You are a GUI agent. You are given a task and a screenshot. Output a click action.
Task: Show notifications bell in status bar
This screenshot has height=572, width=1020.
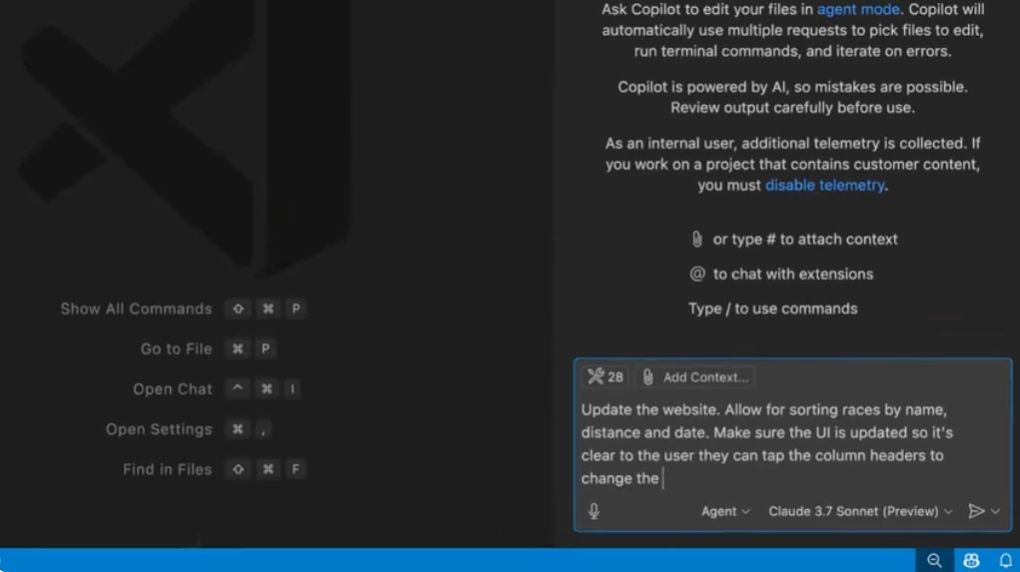click(x=1005, y=560)
